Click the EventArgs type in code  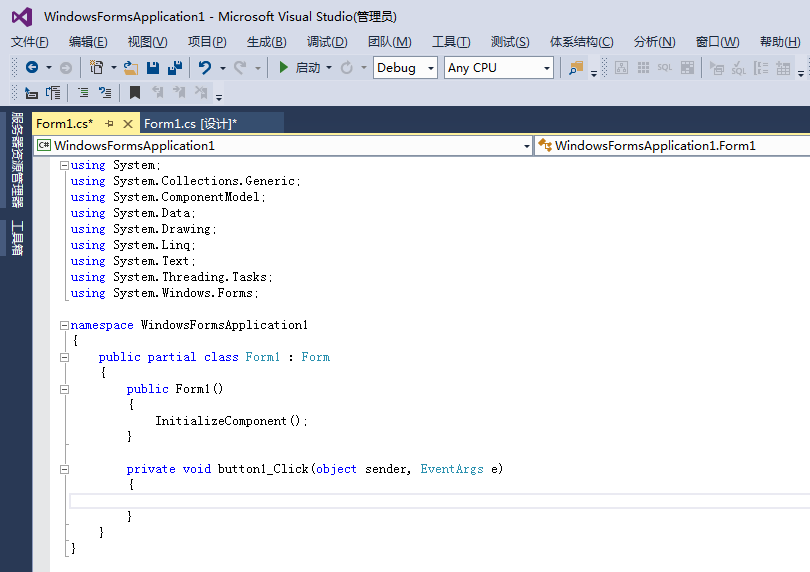pos(452,469)
